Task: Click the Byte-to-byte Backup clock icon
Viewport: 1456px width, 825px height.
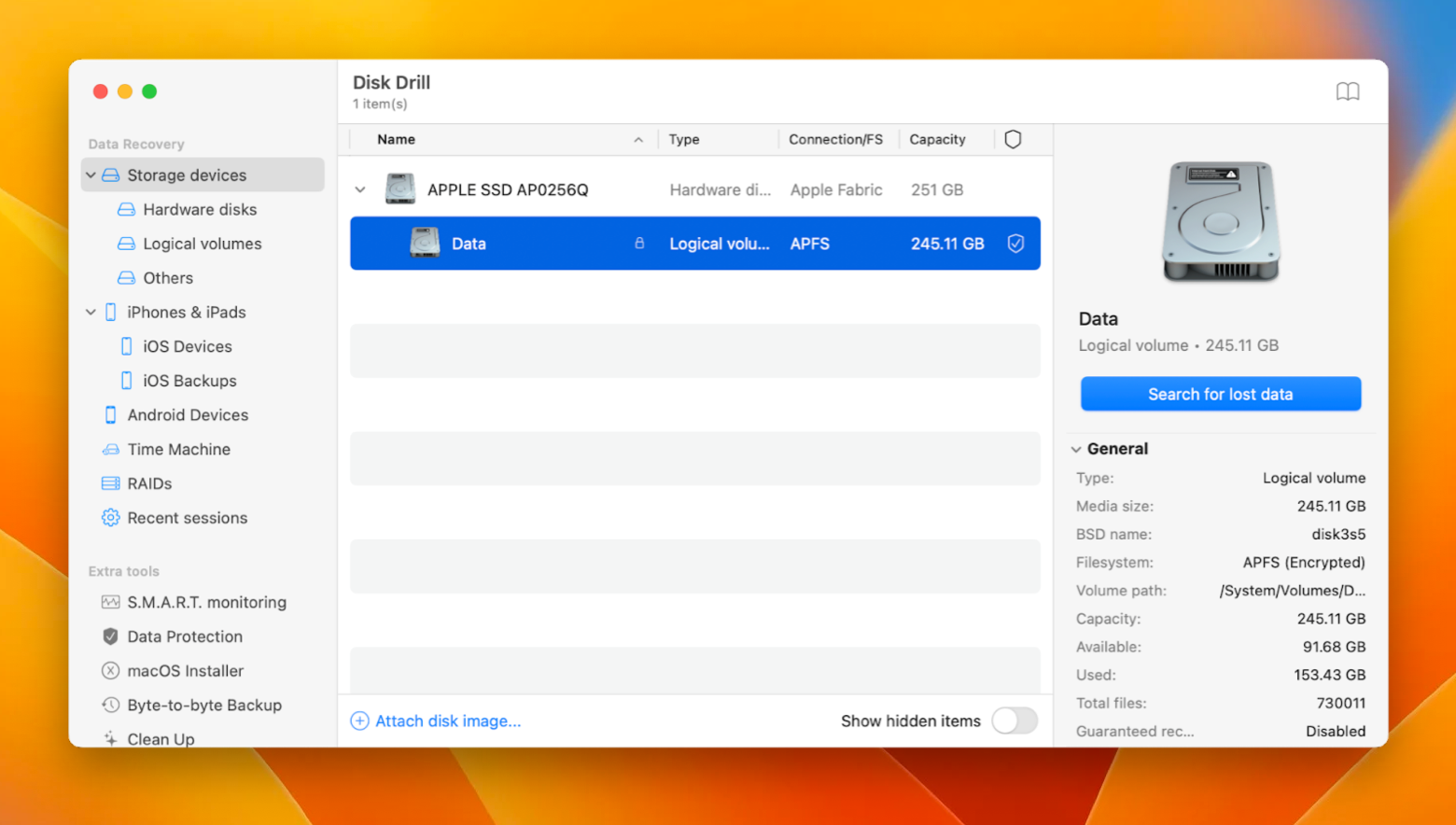Action: click(x=111, y=705)
